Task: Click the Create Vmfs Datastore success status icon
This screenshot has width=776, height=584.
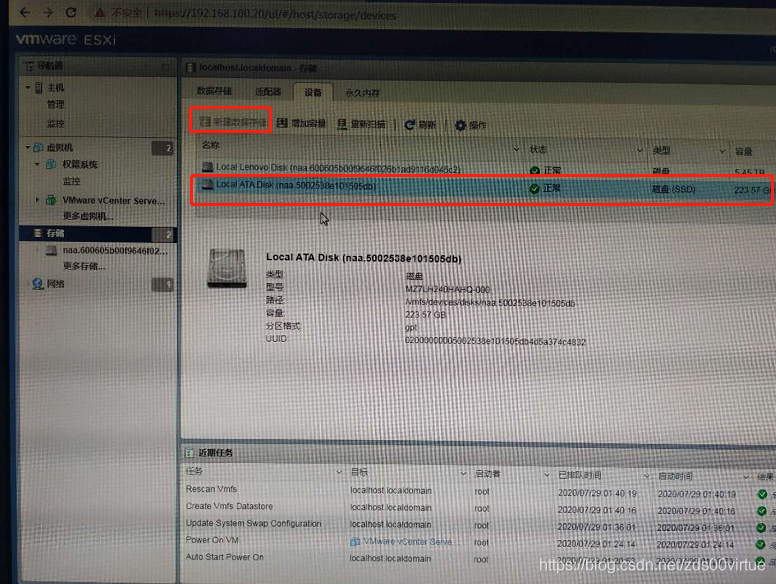Action: pos(762,511)
